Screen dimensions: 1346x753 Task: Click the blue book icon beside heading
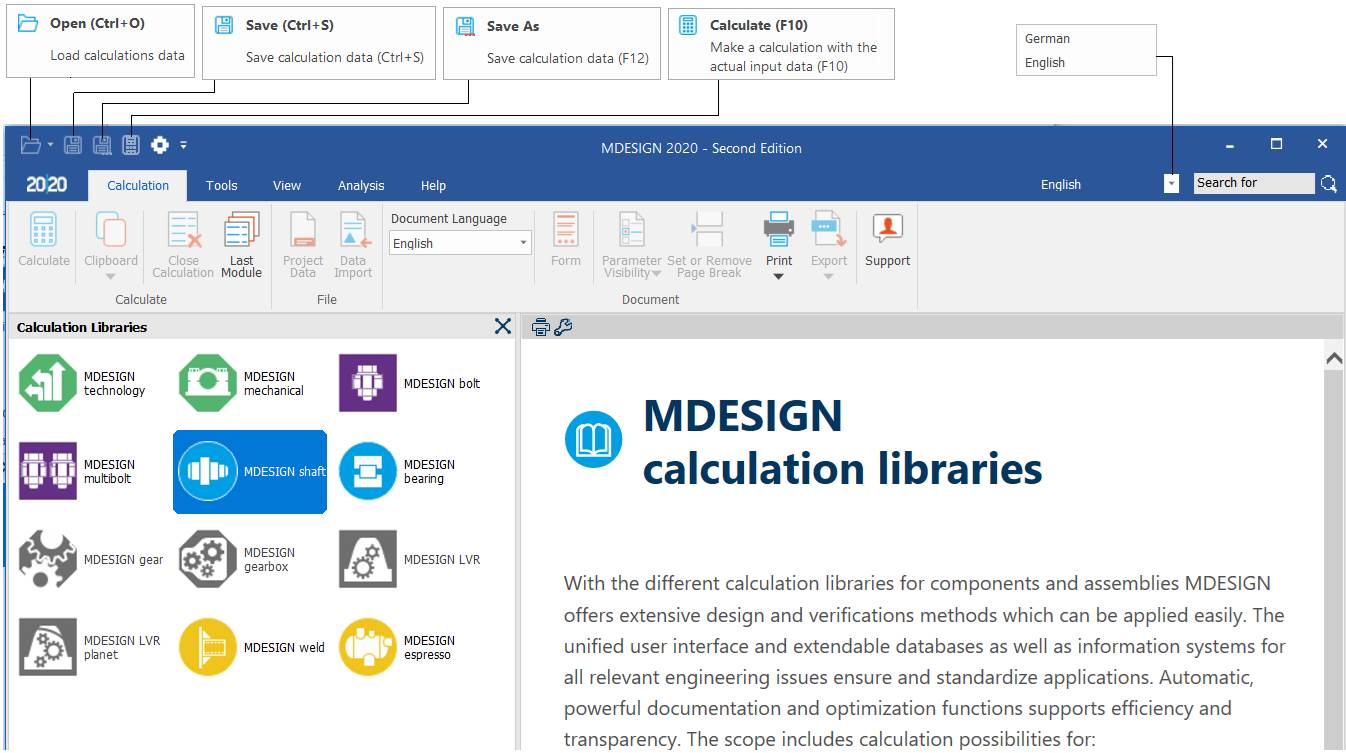tap(594, 439)
